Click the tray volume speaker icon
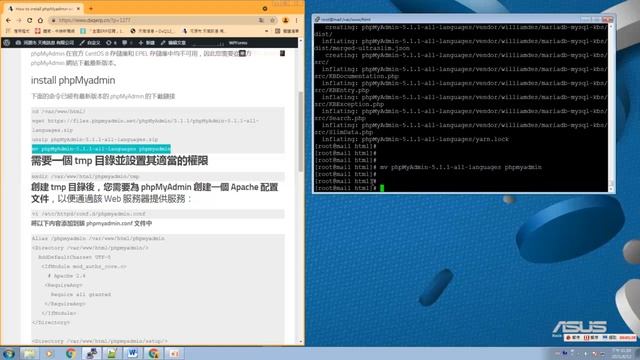 click(x=585, y=353)
